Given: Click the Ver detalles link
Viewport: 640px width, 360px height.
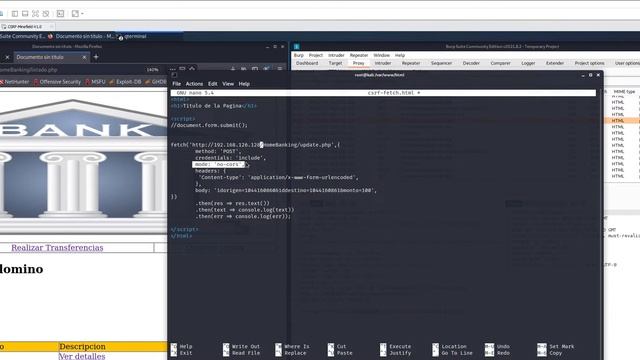Looking at the screenshot, I should coord(82,356).
